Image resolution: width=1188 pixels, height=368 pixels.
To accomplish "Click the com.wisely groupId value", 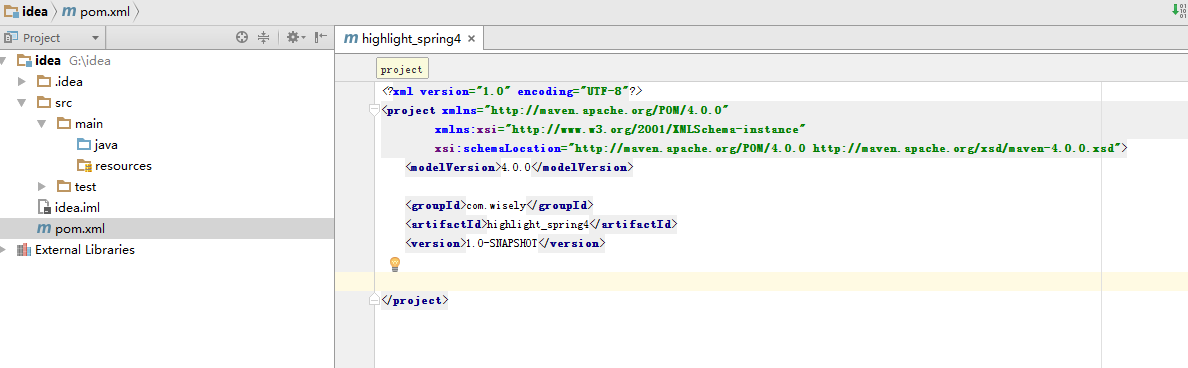I will (496, 205).
